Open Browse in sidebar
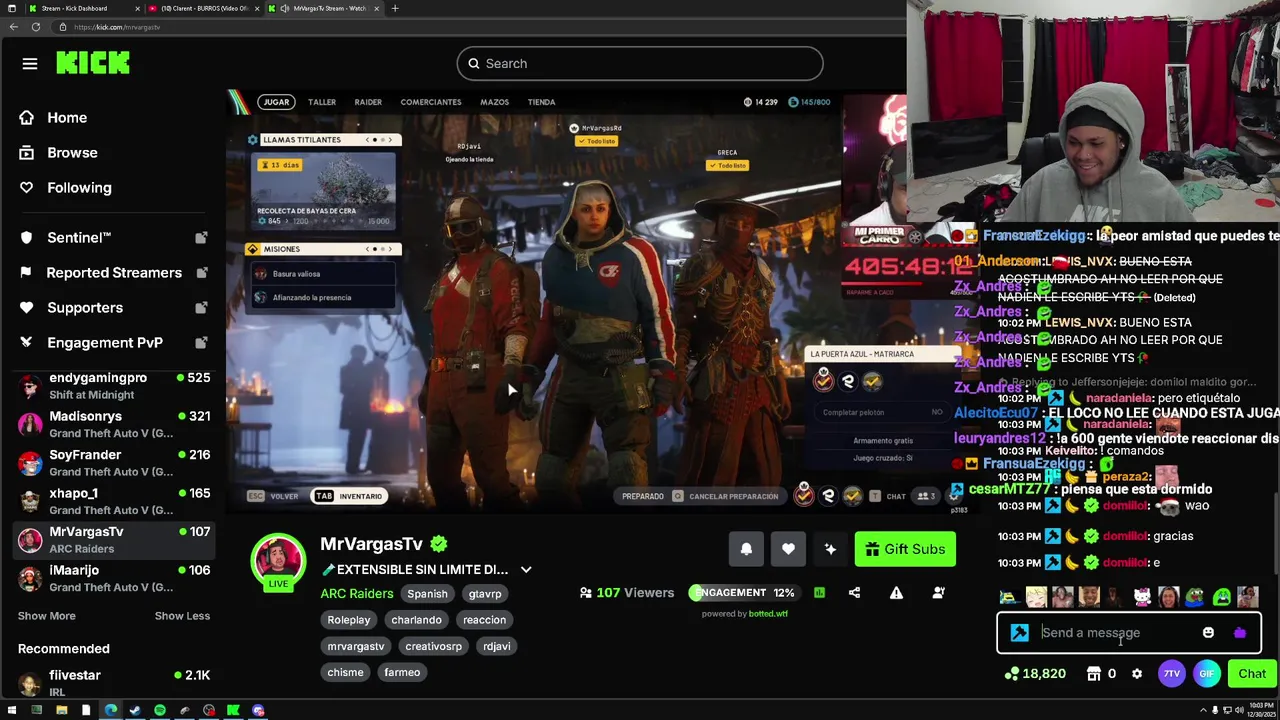This screenshot has height=720, width=1280. coord(72,153)
